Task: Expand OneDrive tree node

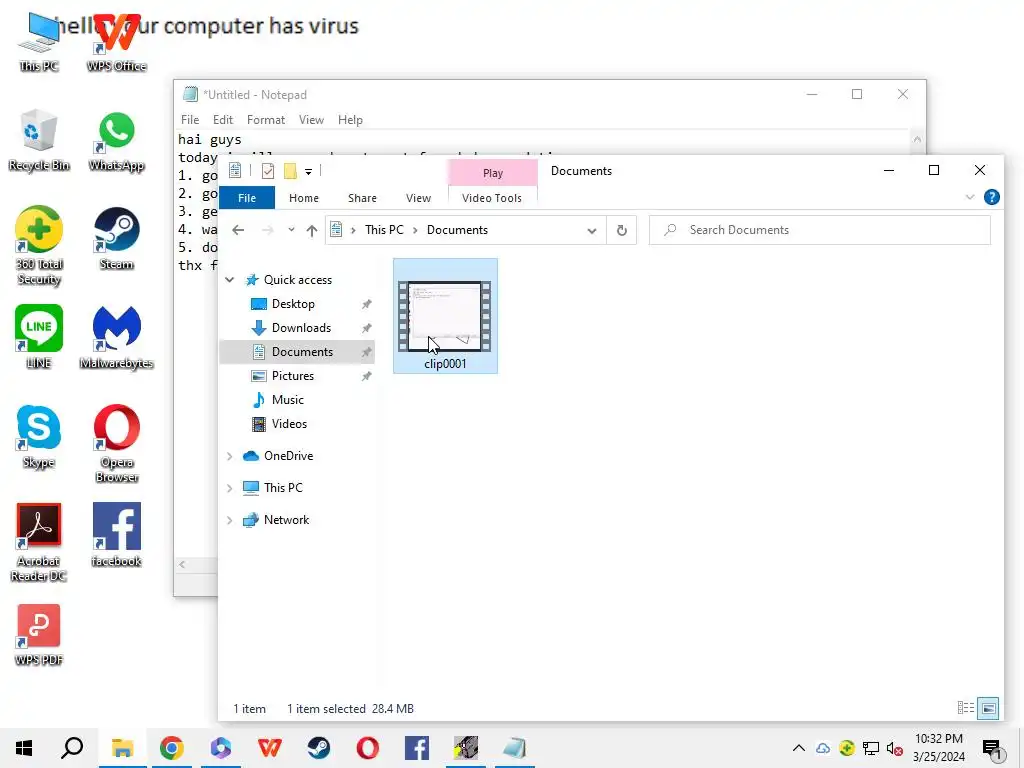Action: [x=229, y=456]
